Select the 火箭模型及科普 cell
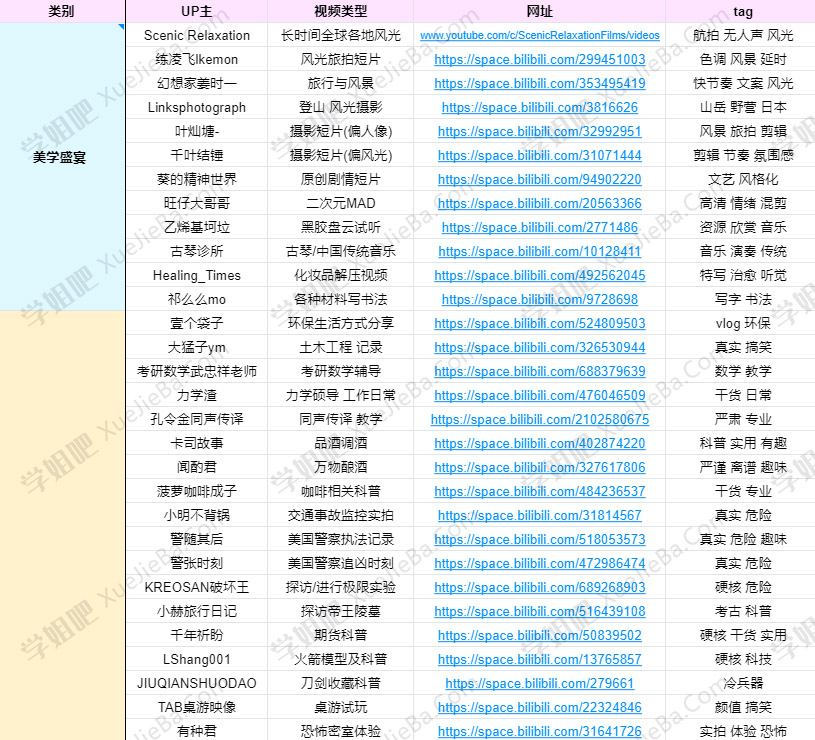Screen dimensions: 815x740 pos(340,659)
